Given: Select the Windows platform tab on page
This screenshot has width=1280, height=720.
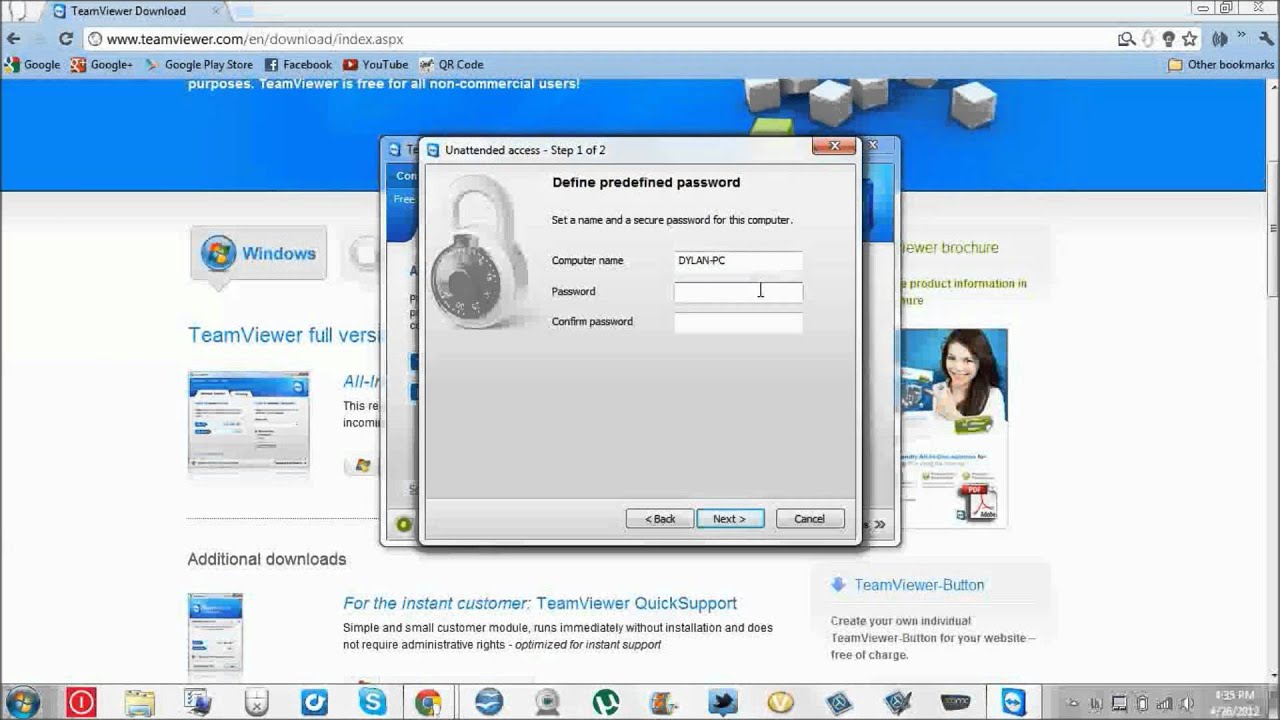Looking at the screenshot, I should 259,254.
